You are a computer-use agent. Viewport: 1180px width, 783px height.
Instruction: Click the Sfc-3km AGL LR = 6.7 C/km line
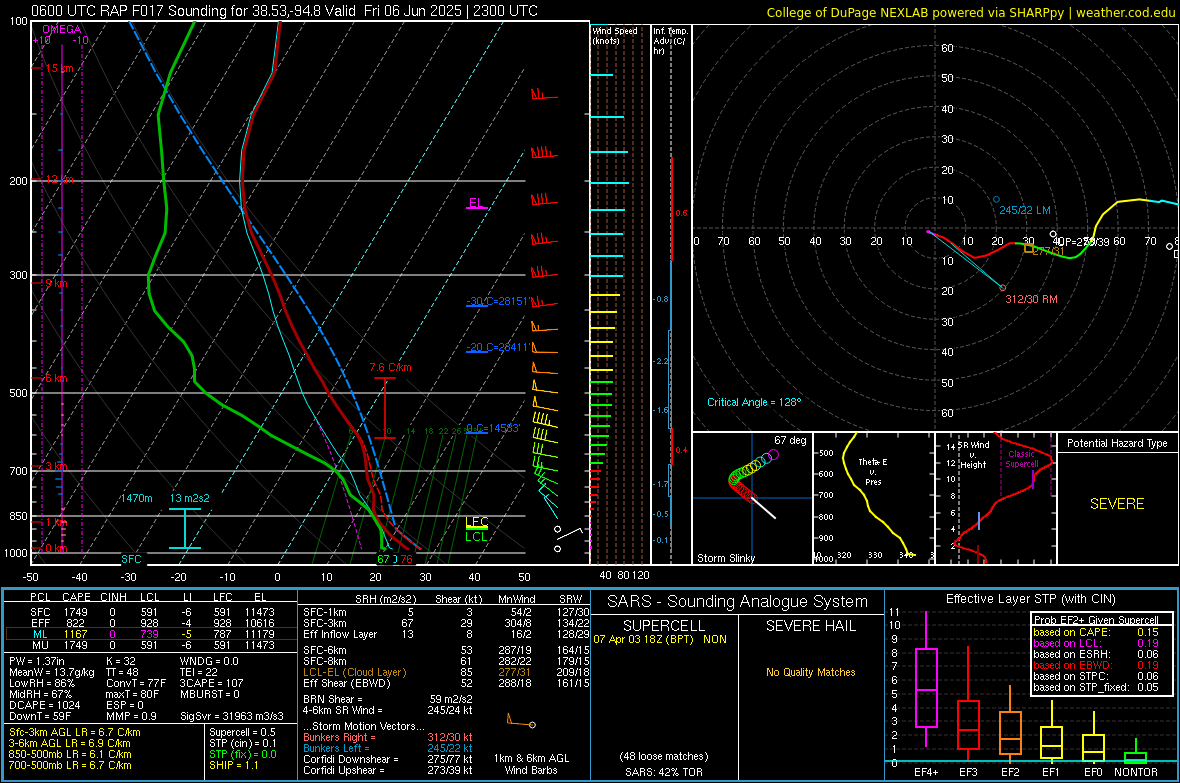[x=75, y=733]
